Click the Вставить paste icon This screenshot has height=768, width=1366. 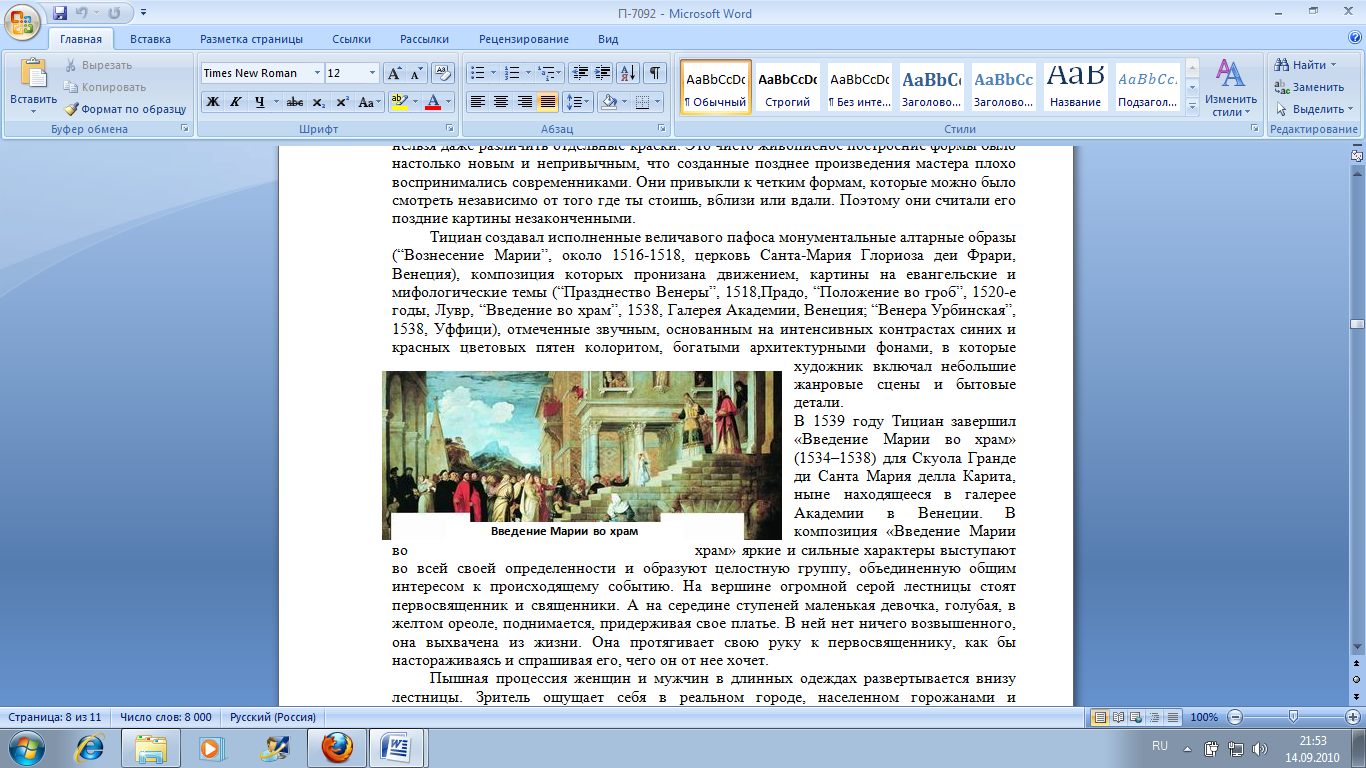coord(34,74)
